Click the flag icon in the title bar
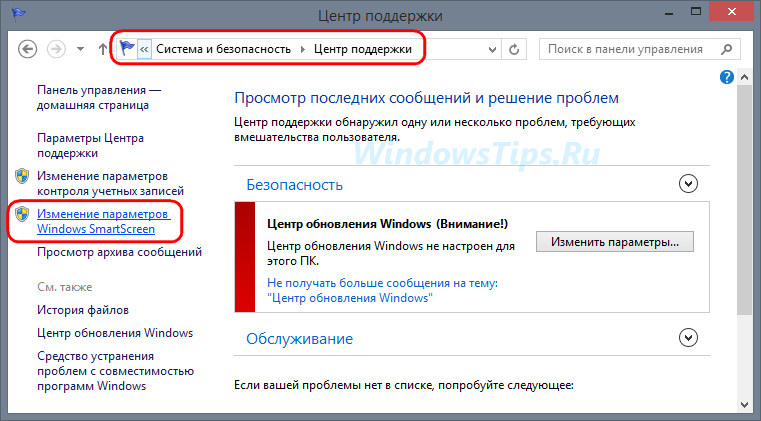This screenshot has height=421, width=761. [19, 15]
